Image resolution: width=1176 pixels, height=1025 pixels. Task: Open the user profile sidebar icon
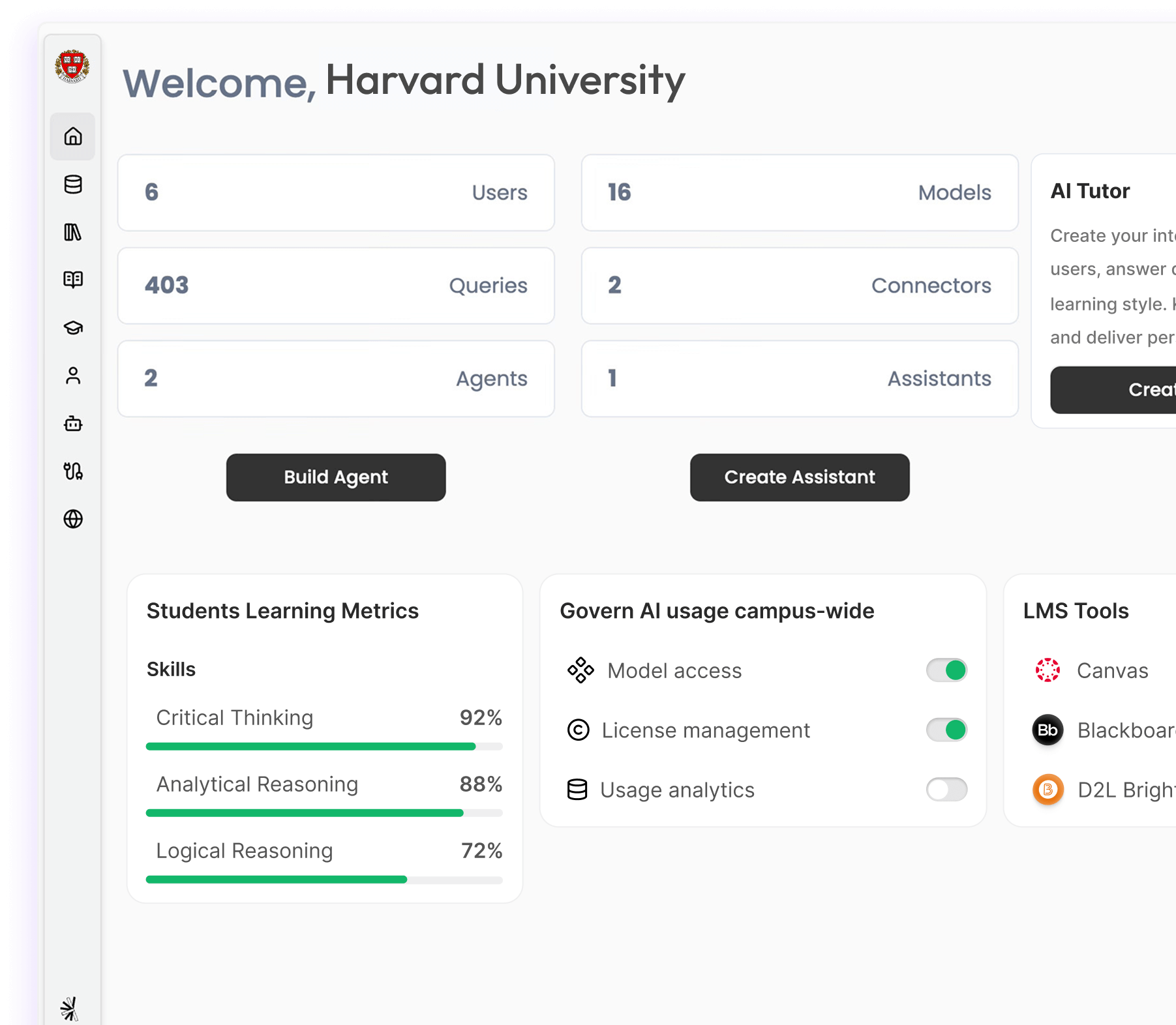pos(73,376)
